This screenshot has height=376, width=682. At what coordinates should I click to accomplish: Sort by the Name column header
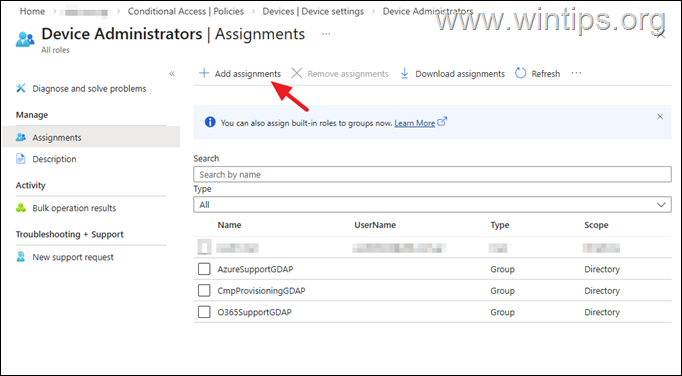click(229, 225)
